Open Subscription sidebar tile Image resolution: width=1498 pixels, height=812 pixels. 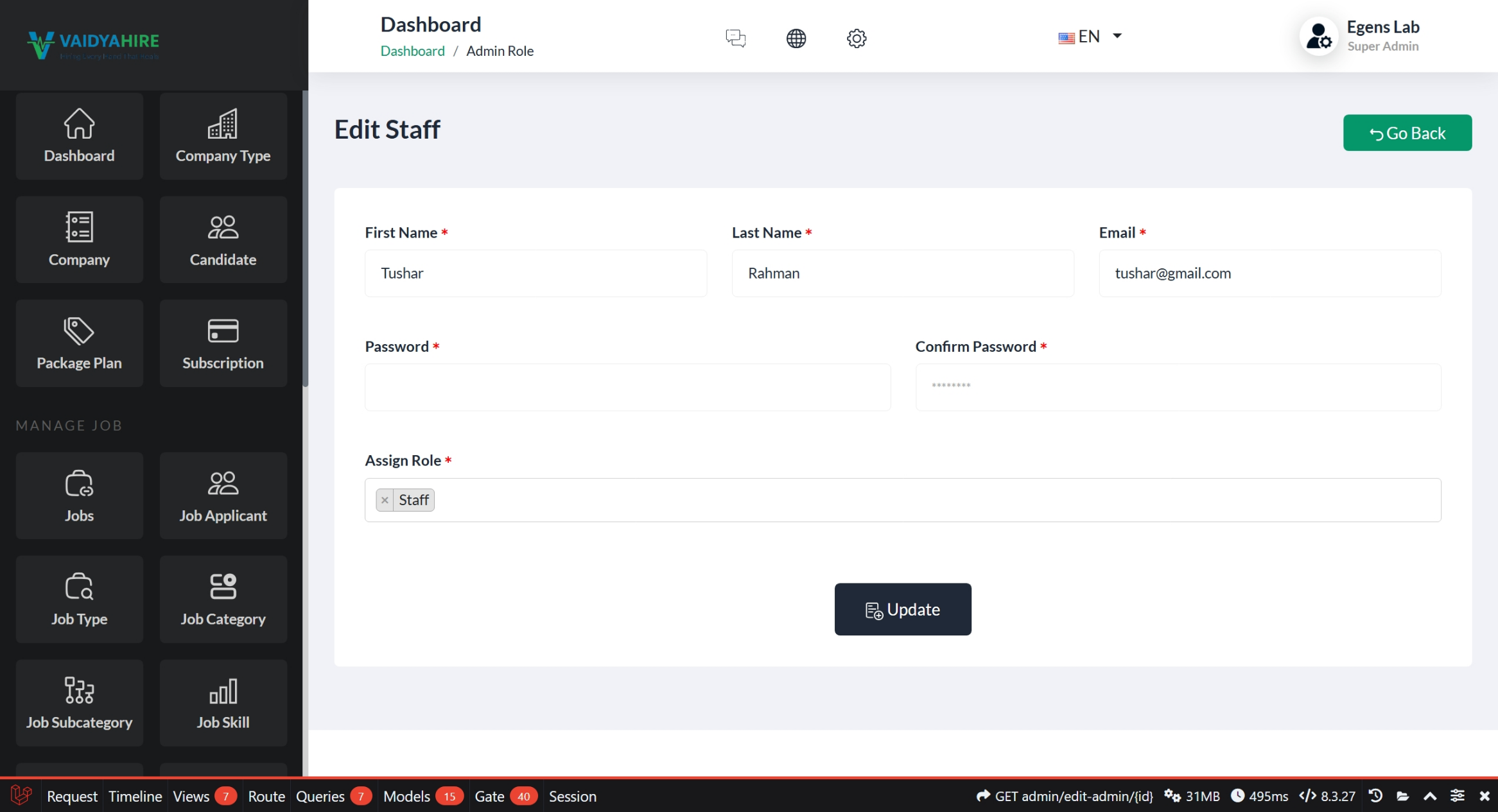(223, 343)
